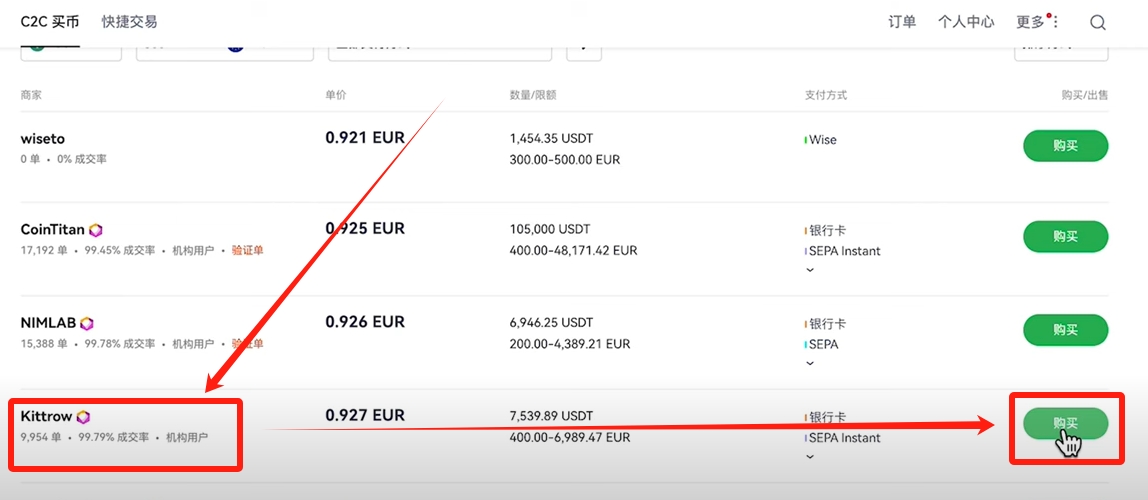This screenshot has width=1148, height=500.
Task: Click the 商家 column header
Action: coord(31,95)
